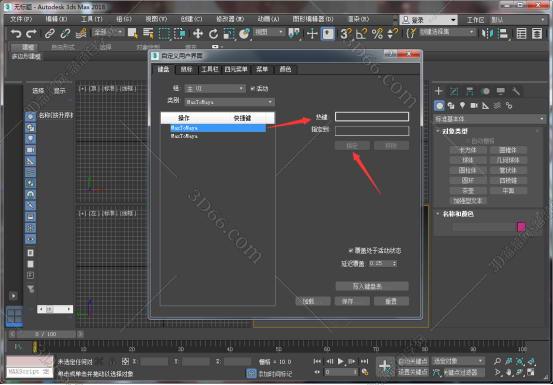Toggle Select and Manipulate crosshair icon

pyautogui.click(x=312, y=34)
